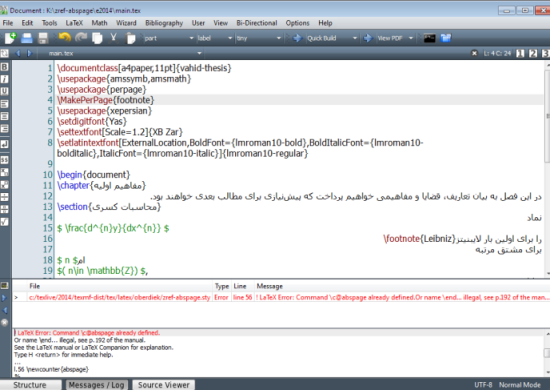Align text left in the side toolbar
Image resolution: width=550 pixels, height=390 pixels.
(x=5, y=104)
